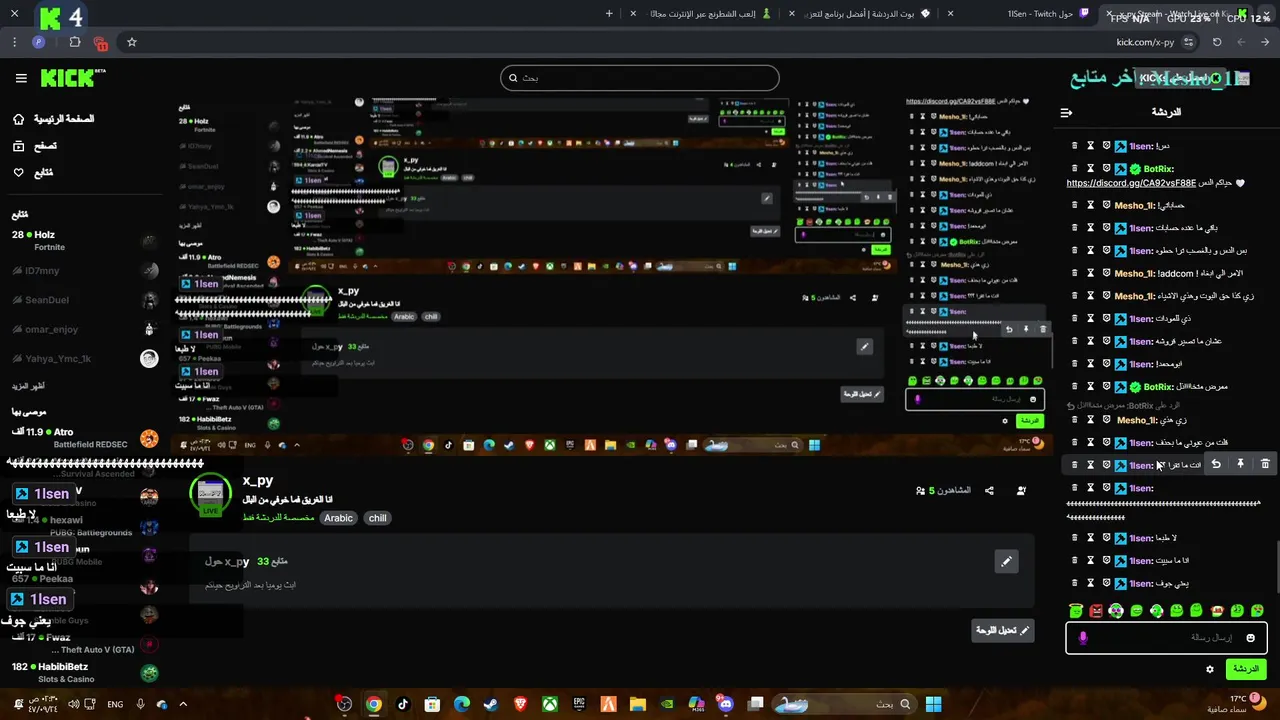Click the Arabic tag

(x=338, y=518)
